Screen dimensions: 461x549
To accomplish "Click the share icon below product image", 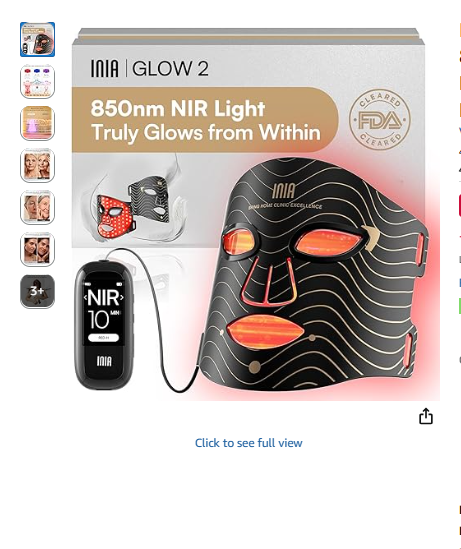I will pyautogui.click(x=426, y=416).
